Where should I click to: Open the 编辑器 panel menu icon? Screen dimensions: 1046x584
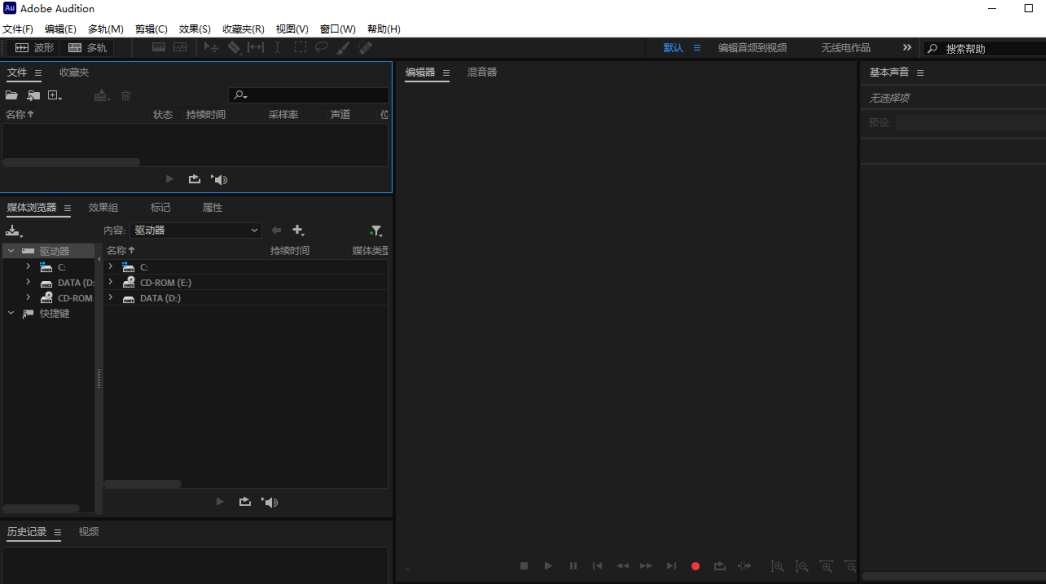[446, 73]
